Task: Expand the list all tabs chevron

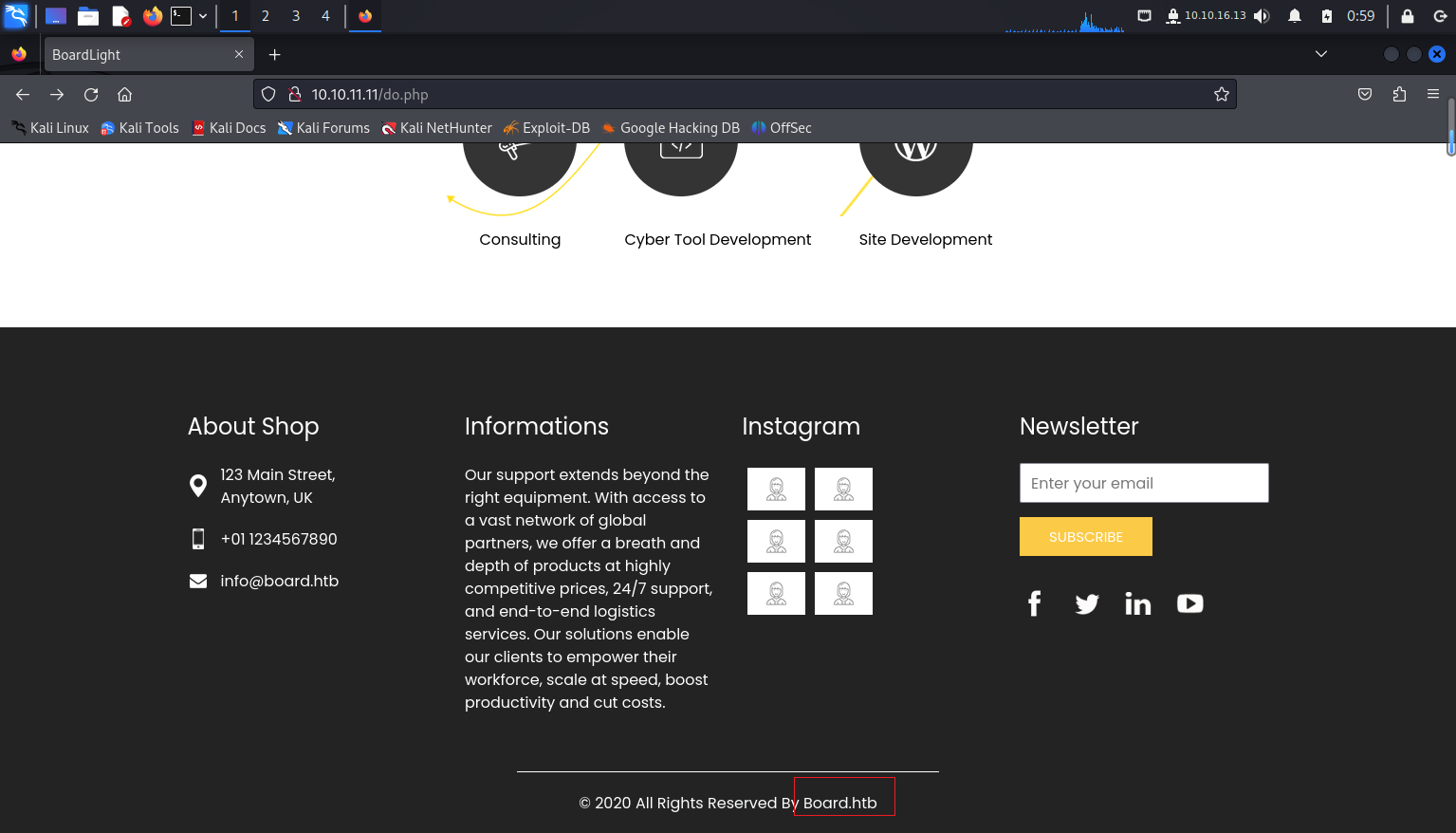Action: coord(1321,54)
